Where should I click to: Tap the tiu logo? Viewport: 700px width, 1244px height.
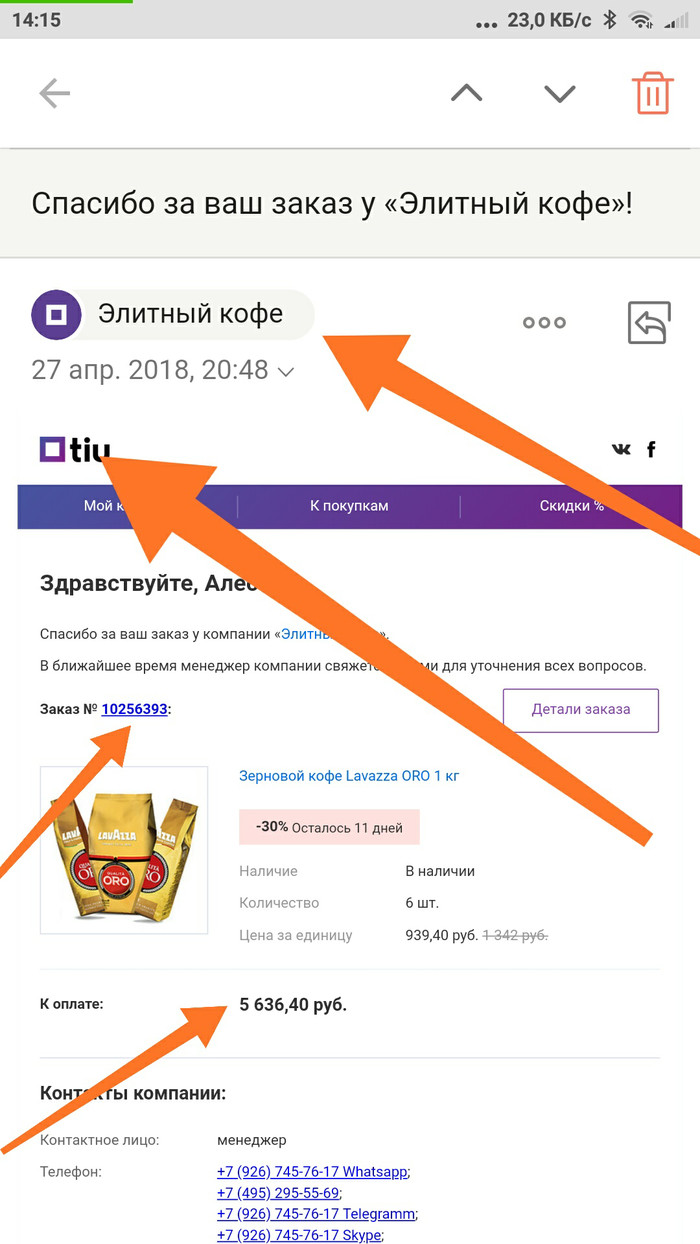75,450
